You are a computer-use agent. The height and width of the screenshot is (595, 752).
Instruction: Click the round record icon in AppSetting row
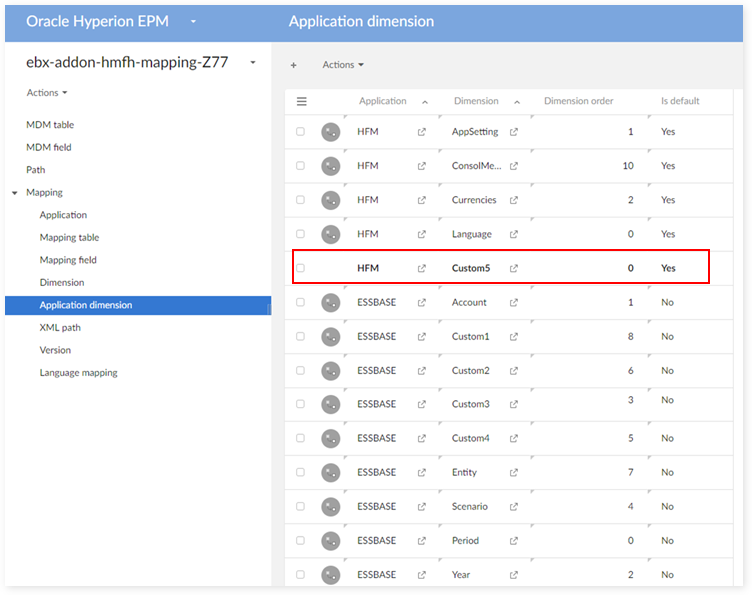(x=330, y=132)
